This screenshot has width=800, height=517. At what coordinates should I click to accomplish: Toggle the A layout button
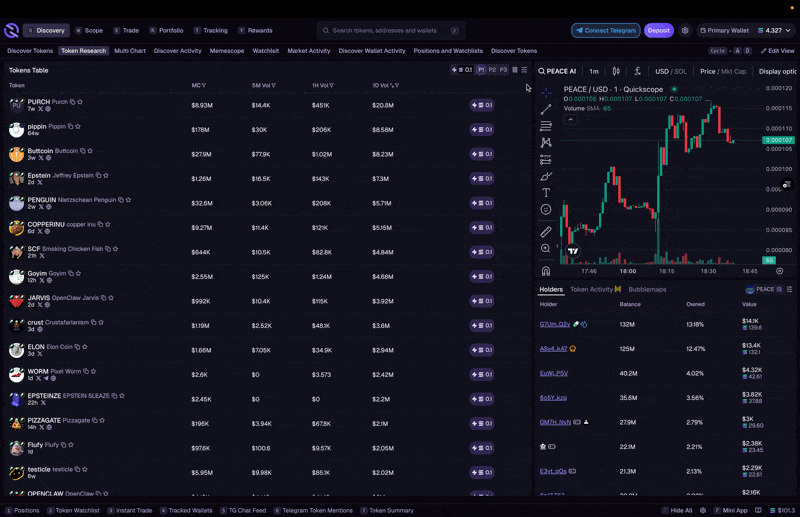737,51
